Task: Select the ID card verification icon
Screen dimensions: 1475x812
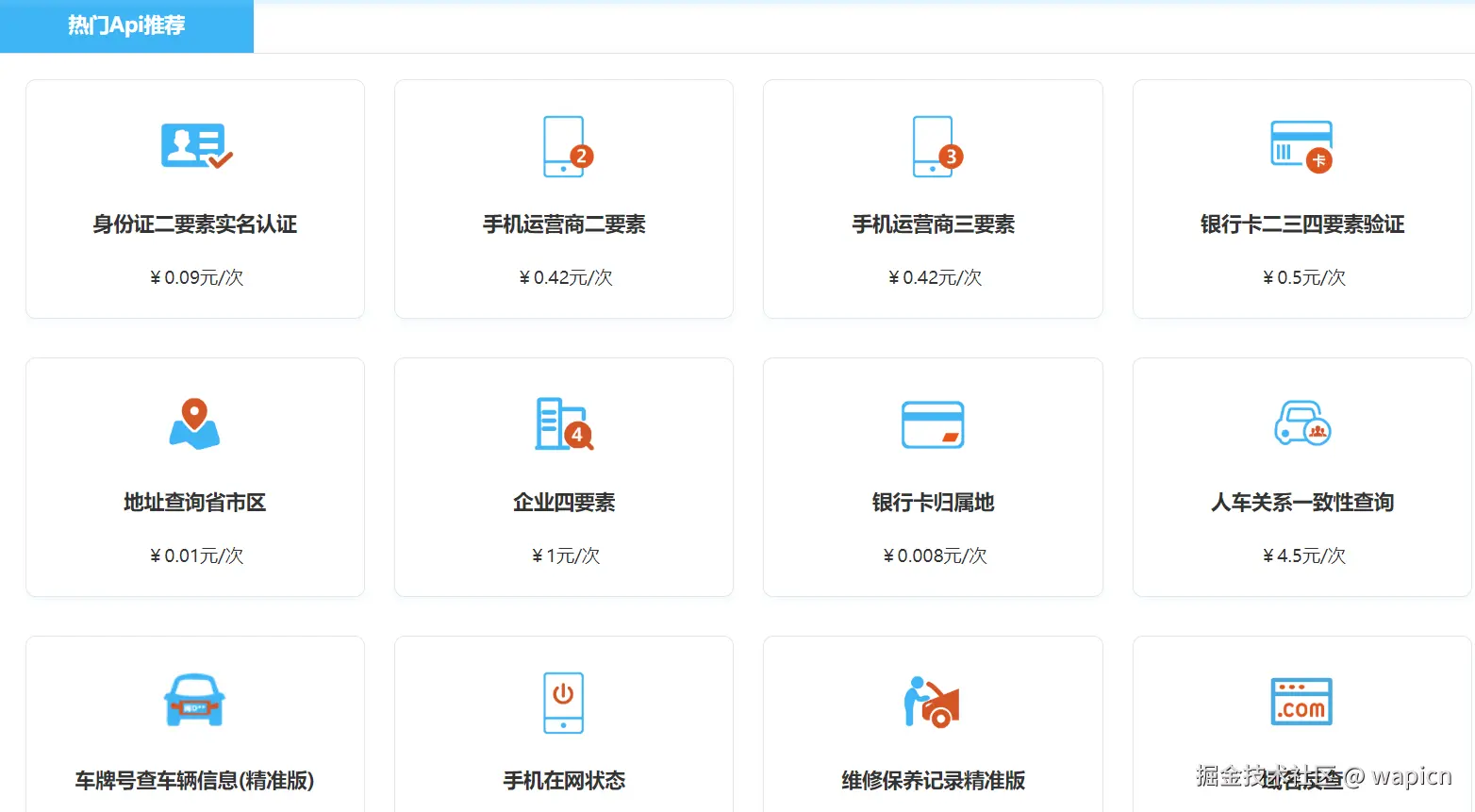Action: click(x=195, y=146)
